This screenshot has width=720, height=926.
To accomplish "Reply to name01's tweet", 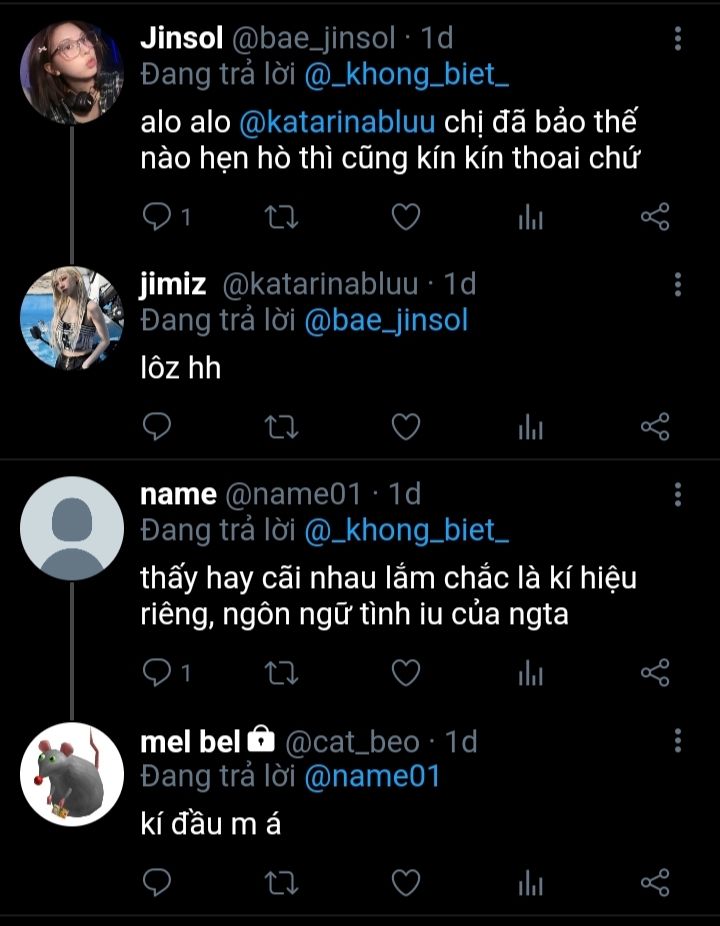I will [159, 673].
